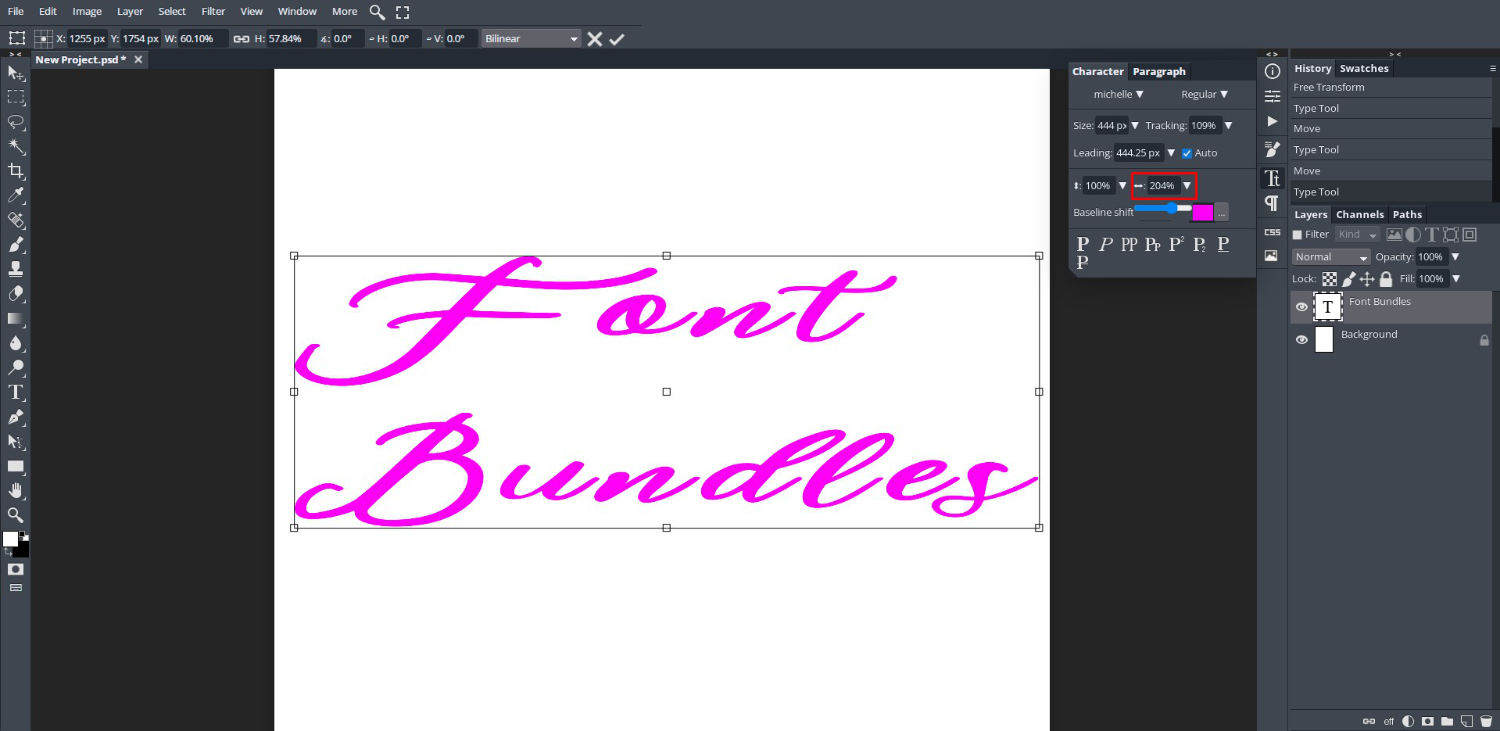This screenshot has height=731, width=1500.
Task: Confirm the transform with checkmark
Action: pyautogui.click(x=617, y=39)
